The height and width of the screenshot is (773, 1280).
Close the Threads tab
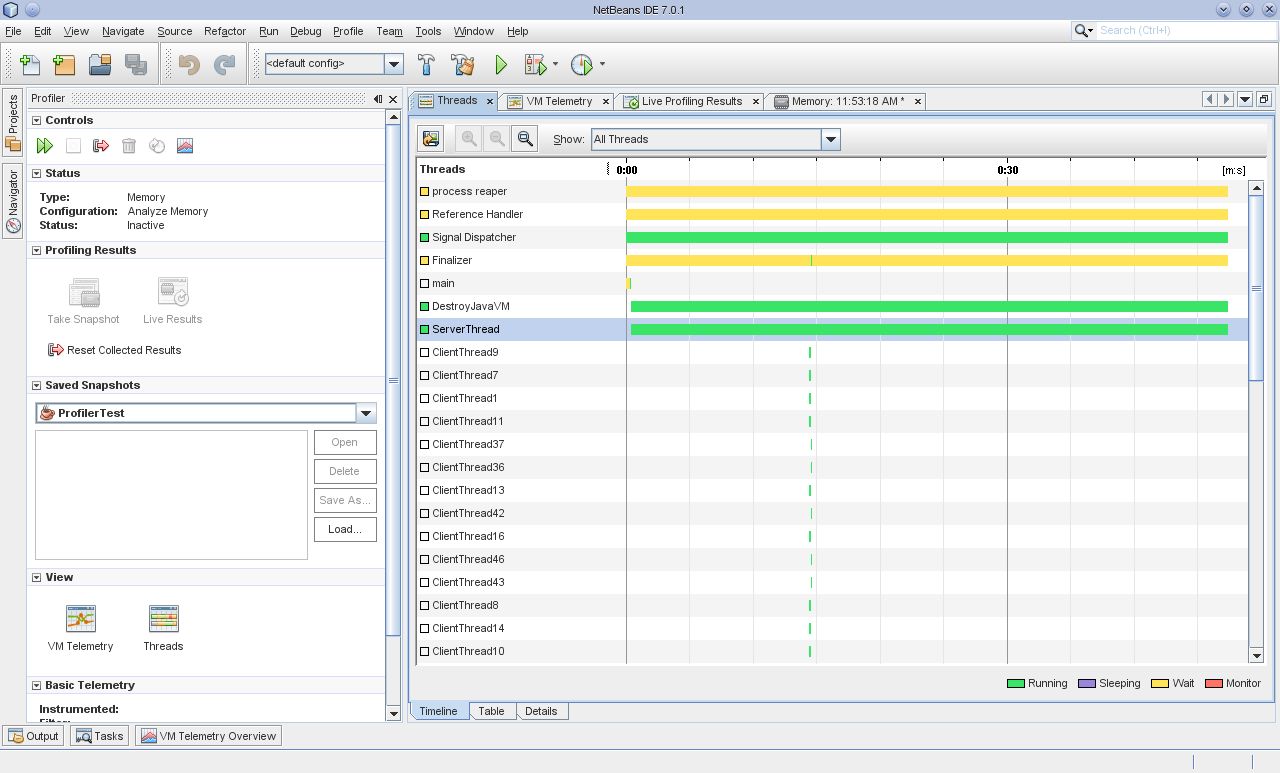(x=490, y=101)
